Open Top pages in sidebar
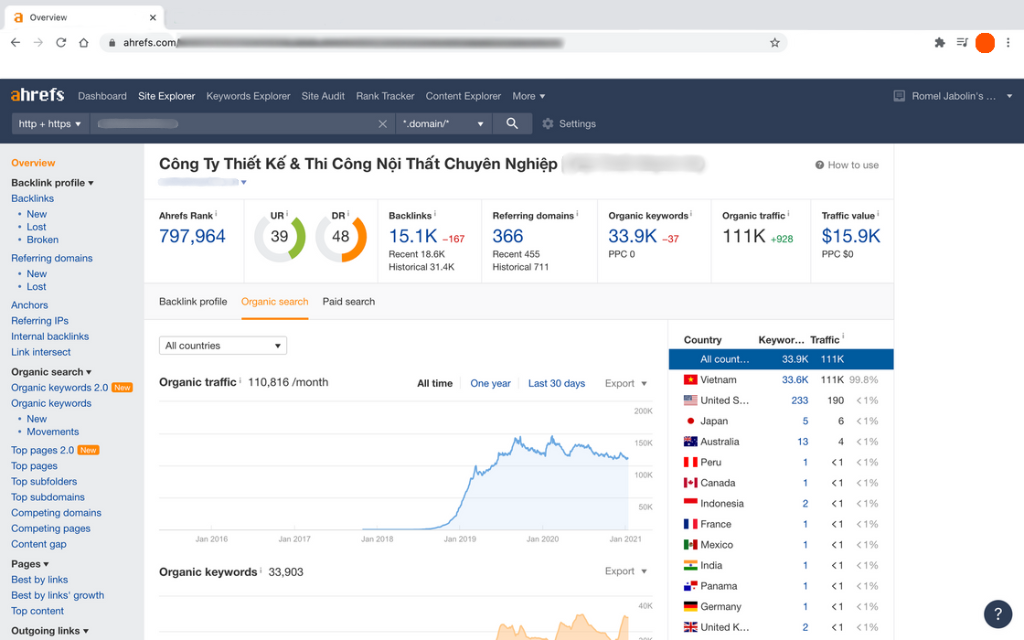This screenshot has width=1024, height=640. coord(34,466)
